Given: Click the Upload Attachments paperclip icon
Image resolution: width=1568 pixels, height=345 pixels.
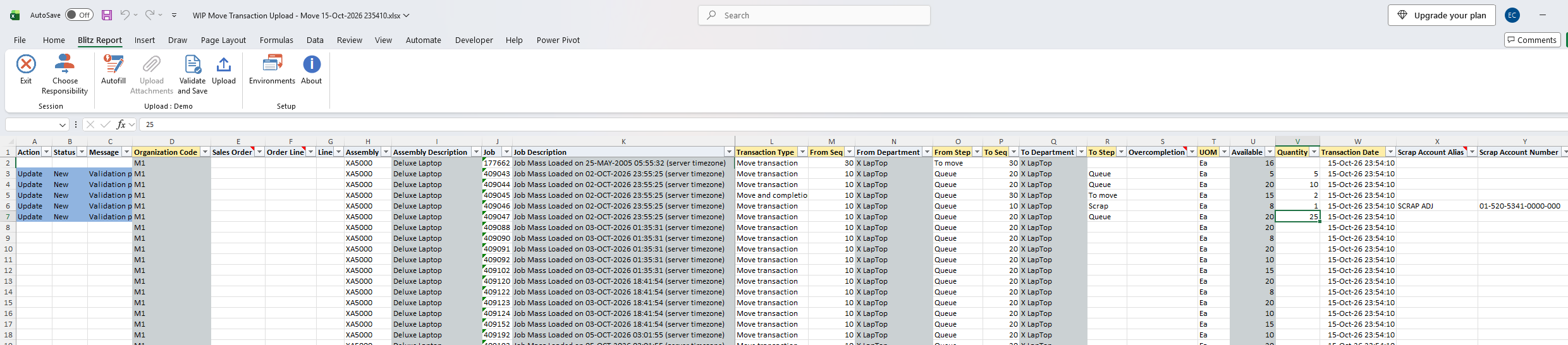Looking at the screenshot, I should (x=152, y=64).
